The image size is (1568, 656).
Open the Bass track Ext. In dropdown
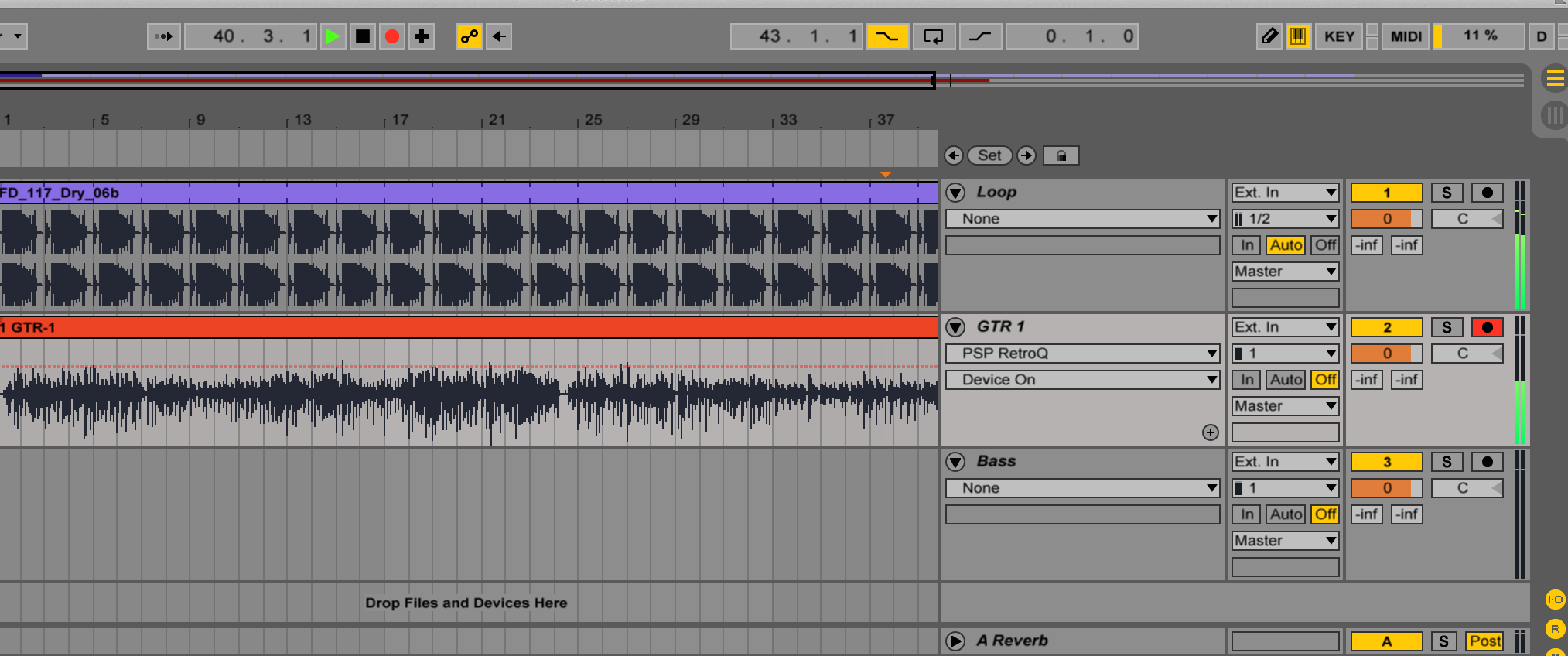[x=1284, y=462]
